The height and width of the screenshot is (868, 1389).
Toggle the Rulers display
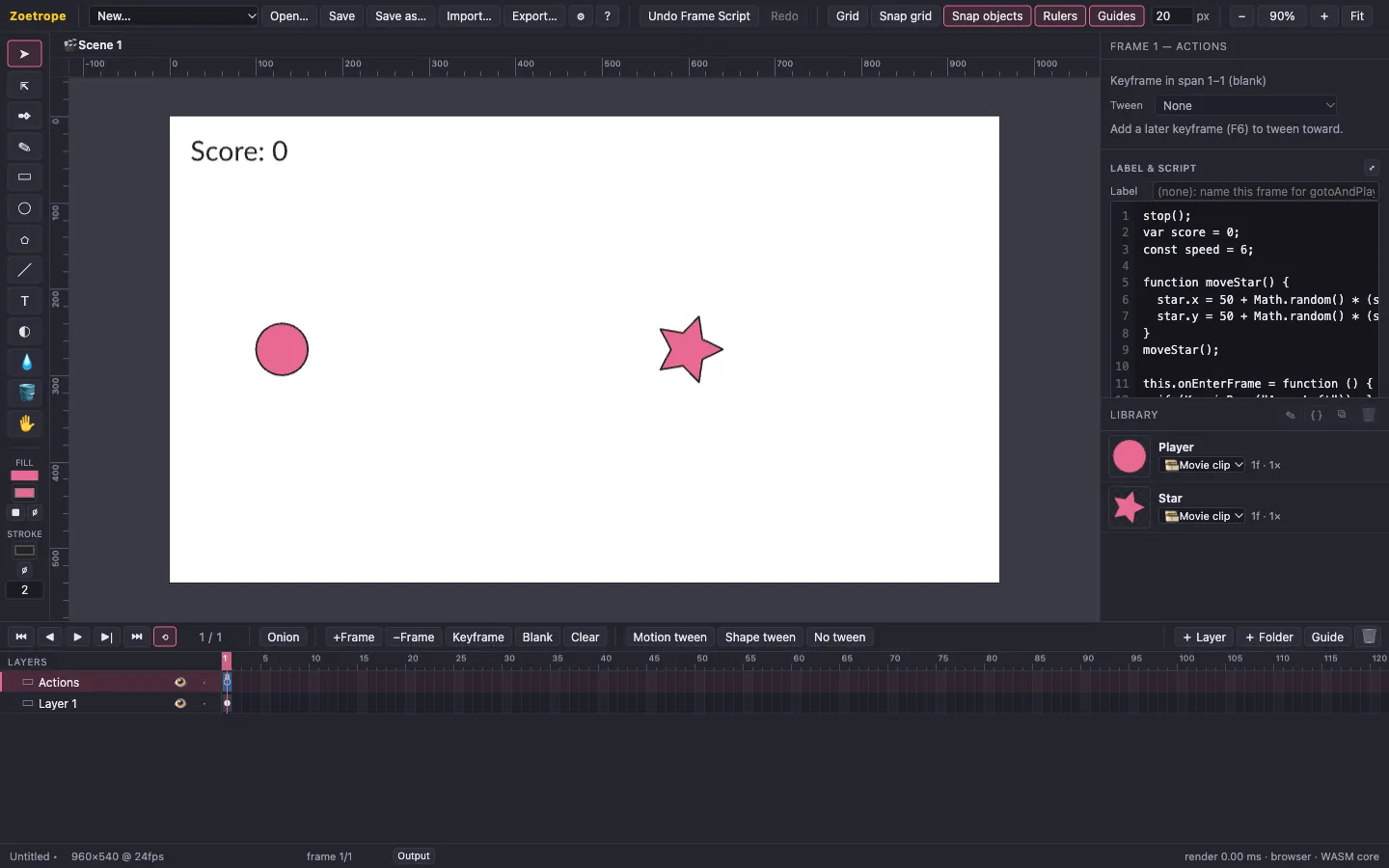(1060, 16)
